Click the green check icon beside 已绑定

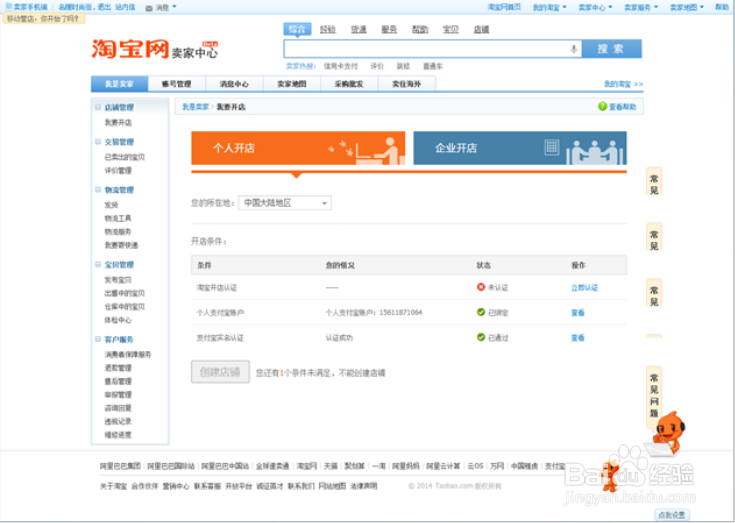coord(480,312)
